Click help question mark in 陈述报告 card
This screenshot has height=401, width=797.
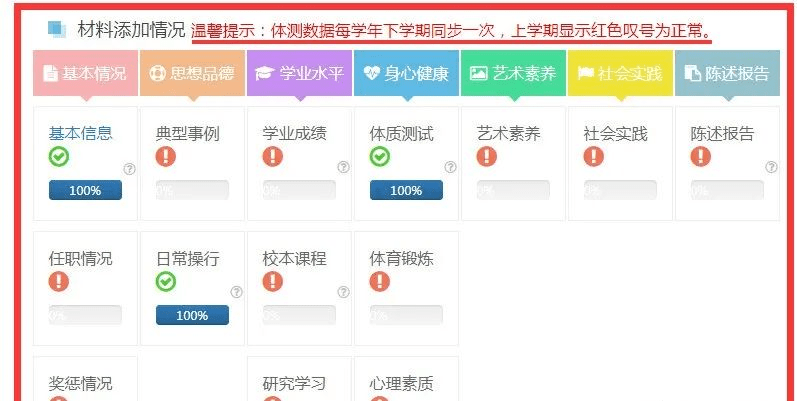[771, 168]
